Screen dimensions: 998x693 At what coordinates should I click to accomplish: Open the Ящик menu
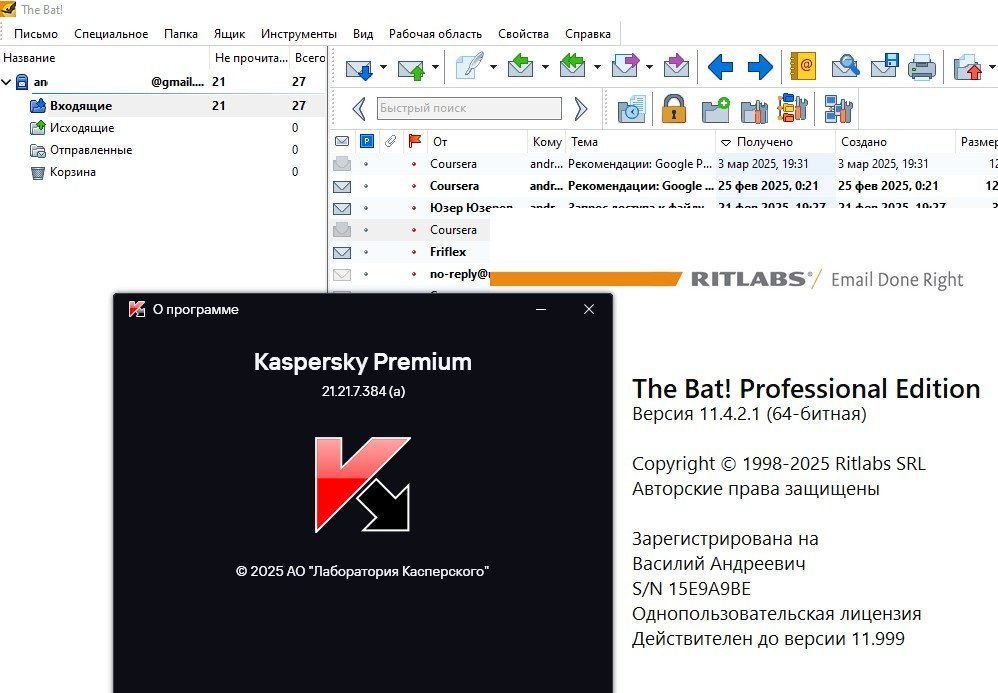229,34
